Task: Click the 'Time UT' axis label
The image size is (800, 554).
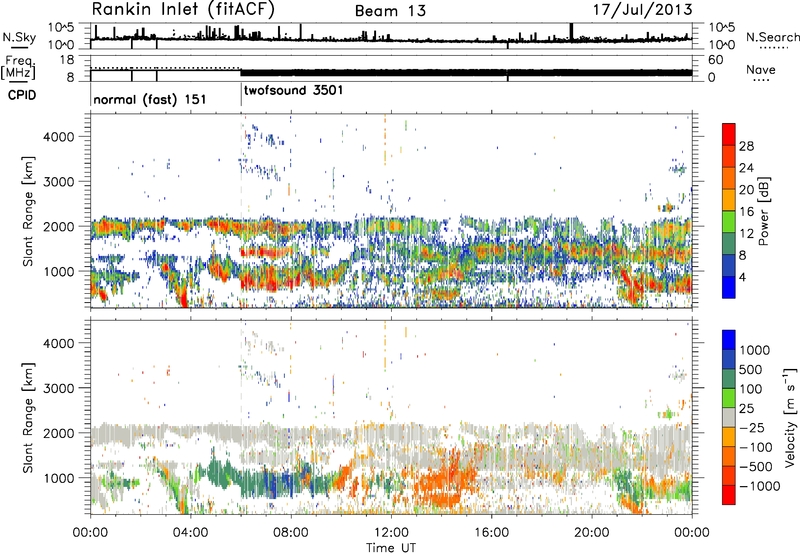Action: [x=391, y=547]
